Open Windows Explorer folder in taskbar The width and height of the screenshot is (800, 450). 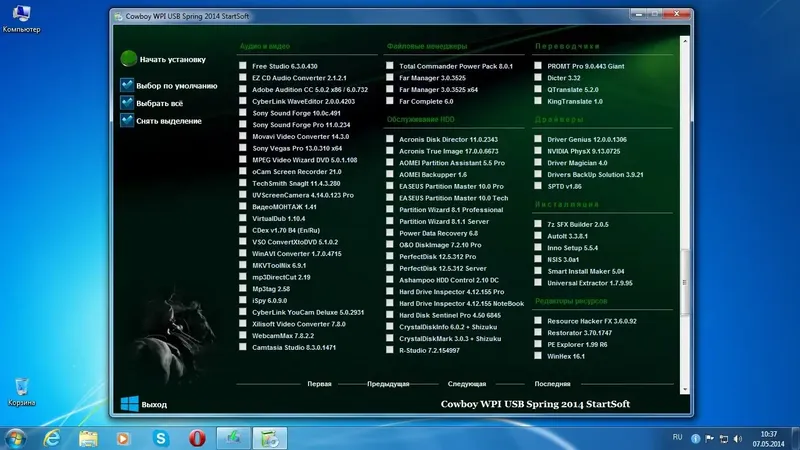tap(88, 438)
